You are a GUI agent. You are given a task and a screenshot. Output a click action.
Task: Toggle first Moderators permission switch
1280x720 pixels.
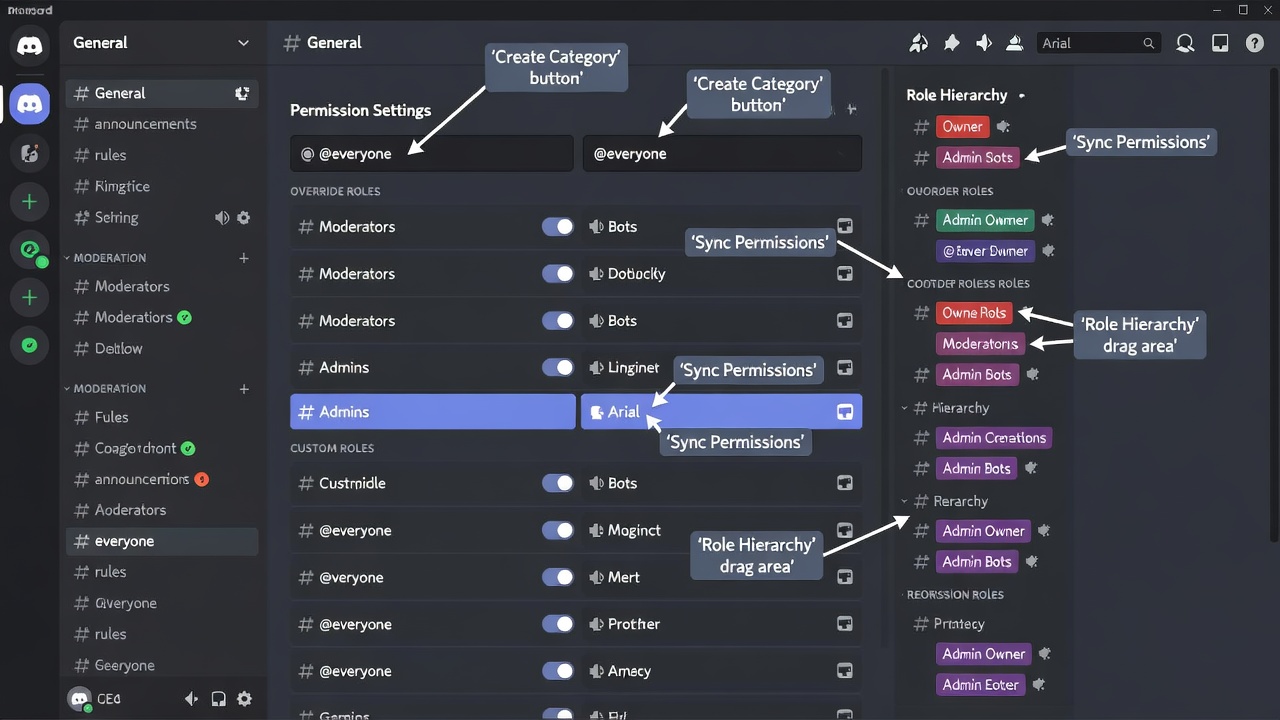[x=558, y=227]
